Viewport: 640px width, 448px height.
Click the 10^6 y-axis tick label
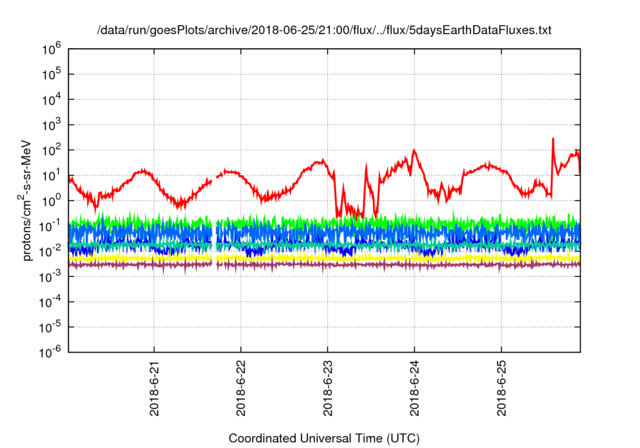(x=51, y=49)
